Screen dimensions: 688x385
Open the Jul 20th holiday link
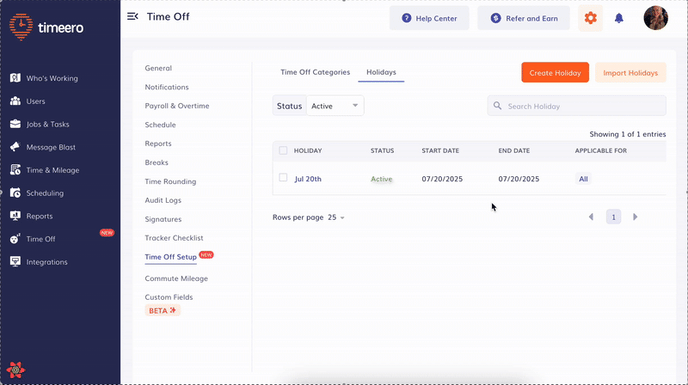(308, 179)
